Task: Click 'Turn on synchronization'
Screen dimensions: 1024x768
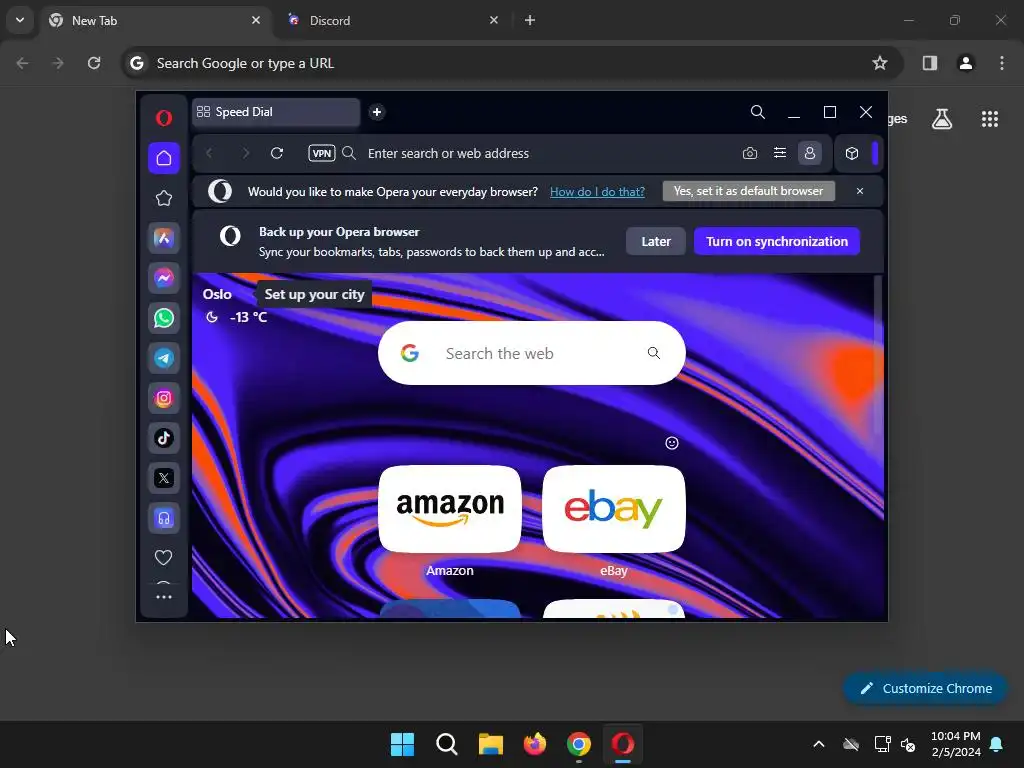Action: click(x=776, y=242)
